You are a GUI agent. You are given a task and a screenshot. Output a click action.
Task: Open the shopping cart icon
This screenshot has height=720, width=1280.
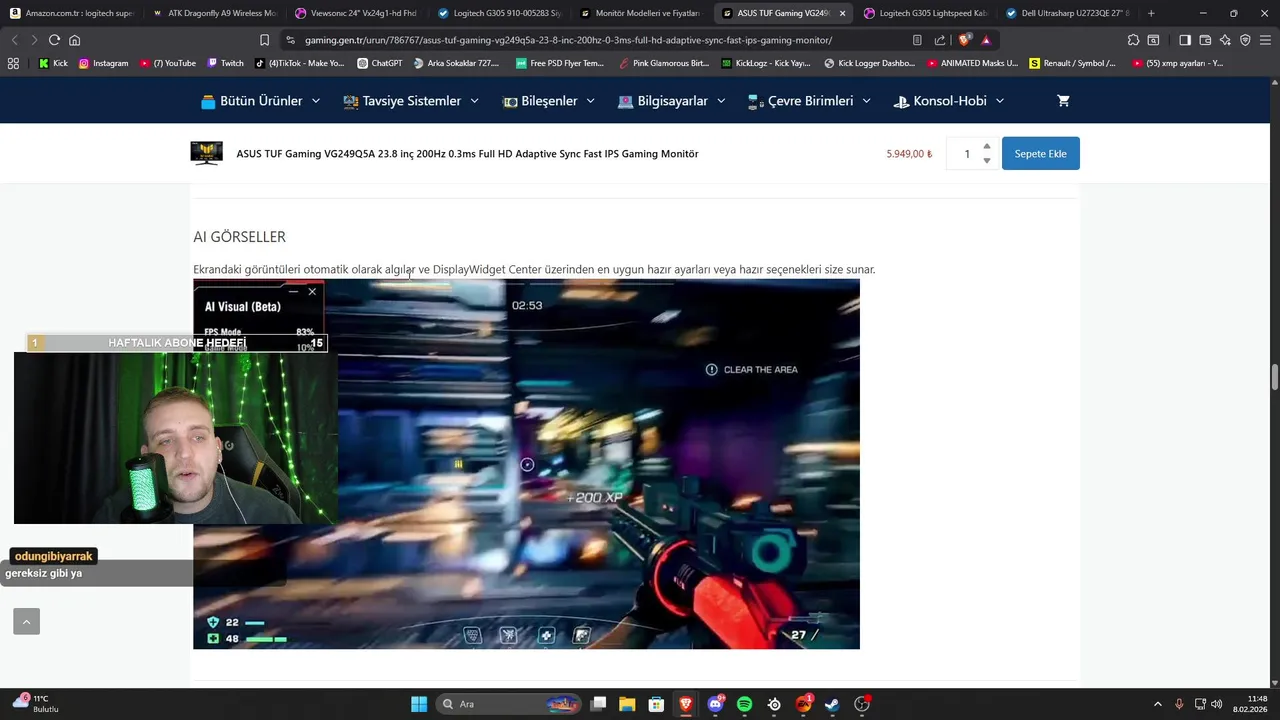[1063, 101]
